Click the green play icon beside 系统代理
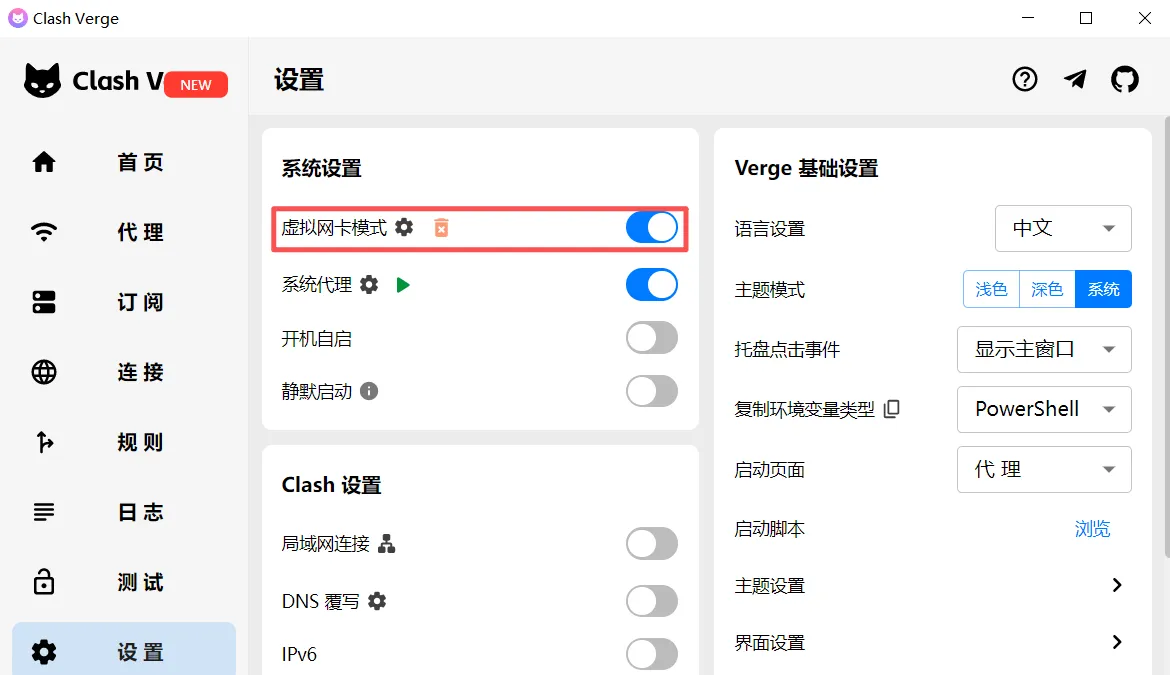 click(x=403, y=284)
